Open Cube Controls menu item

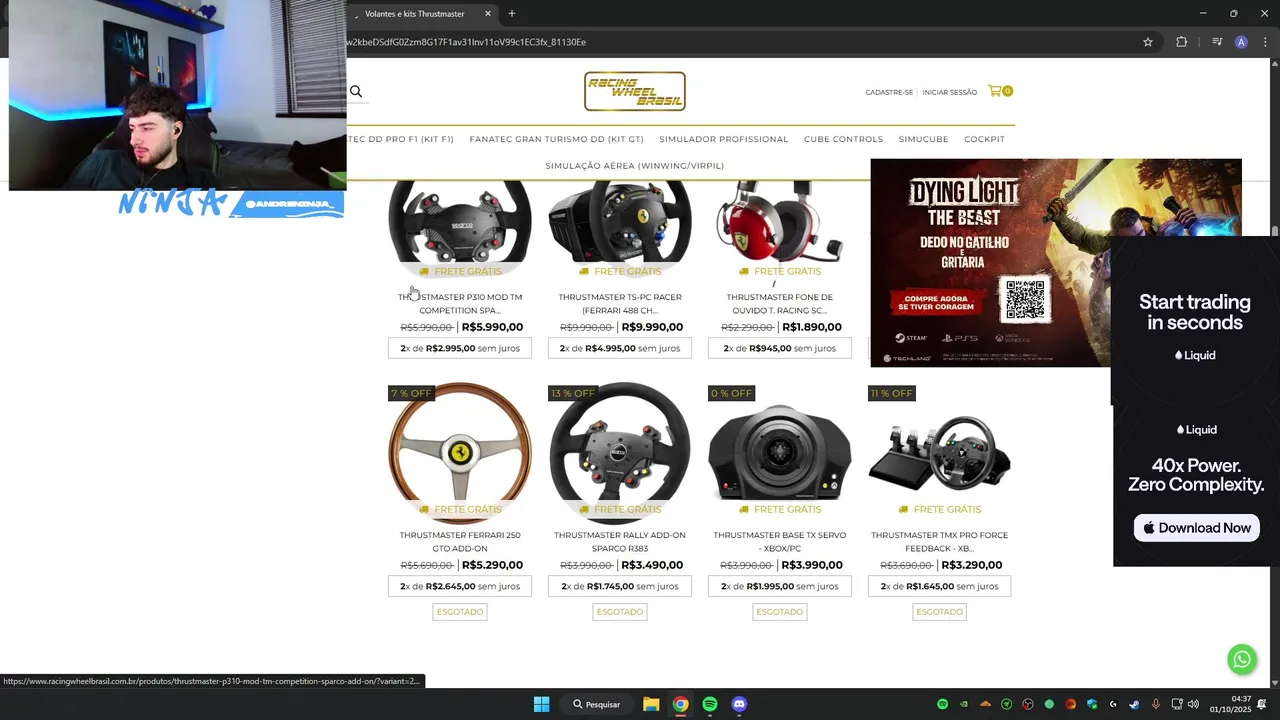tap(843, 139)
